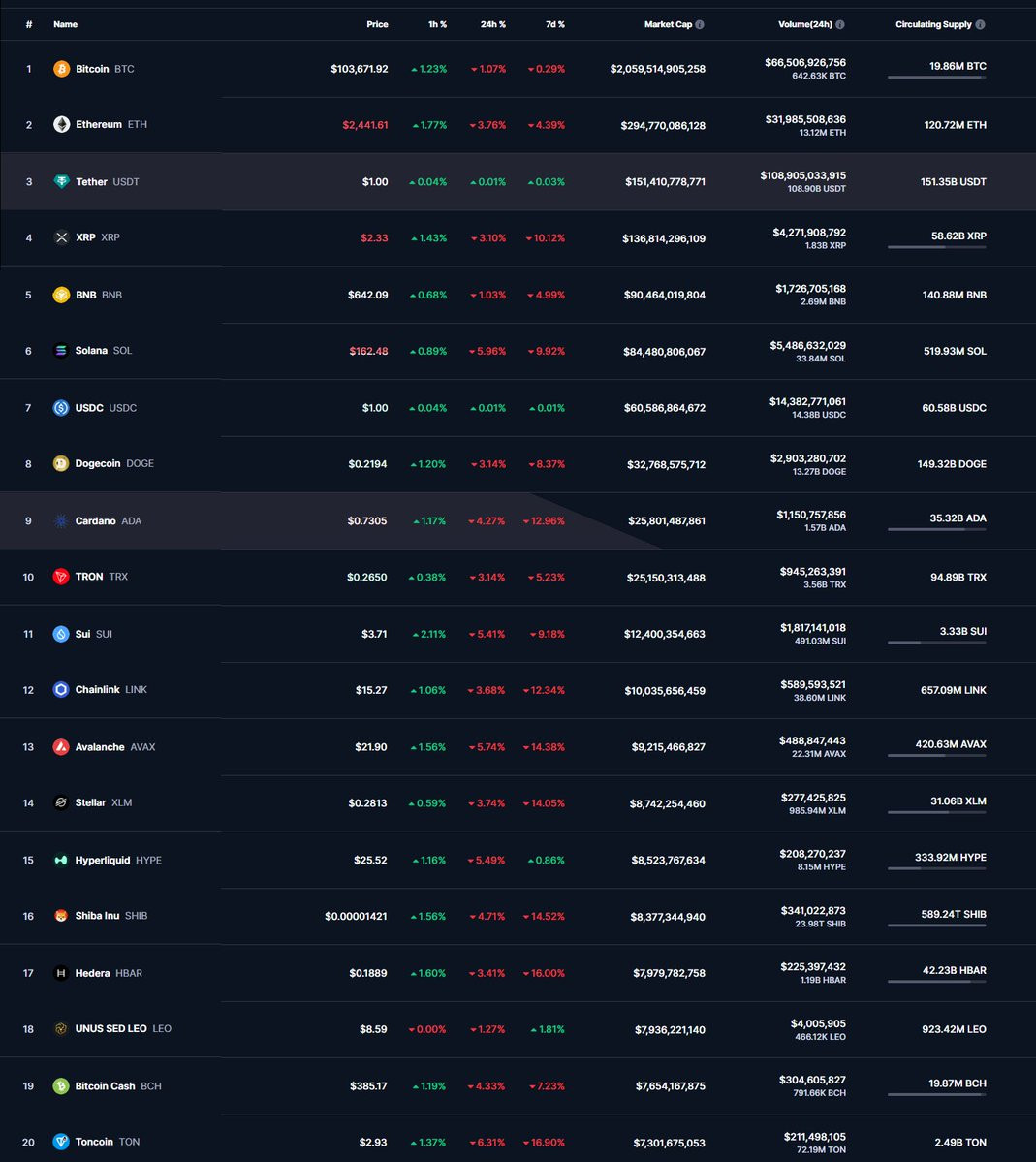Sort by the Volume(24h) column header
1036x1162 pixels.
(804, 24)
